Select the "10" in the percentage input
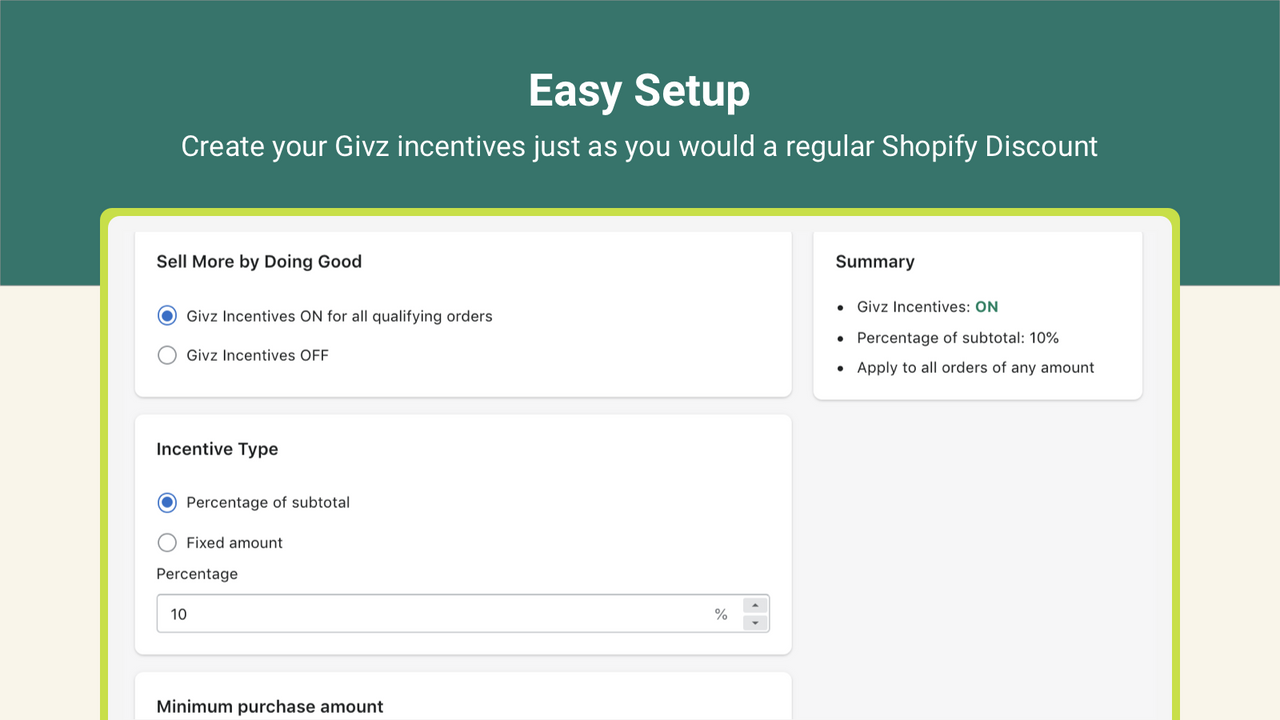The height and width of the screenshot is (720, 1280). [x=179, y=613]
